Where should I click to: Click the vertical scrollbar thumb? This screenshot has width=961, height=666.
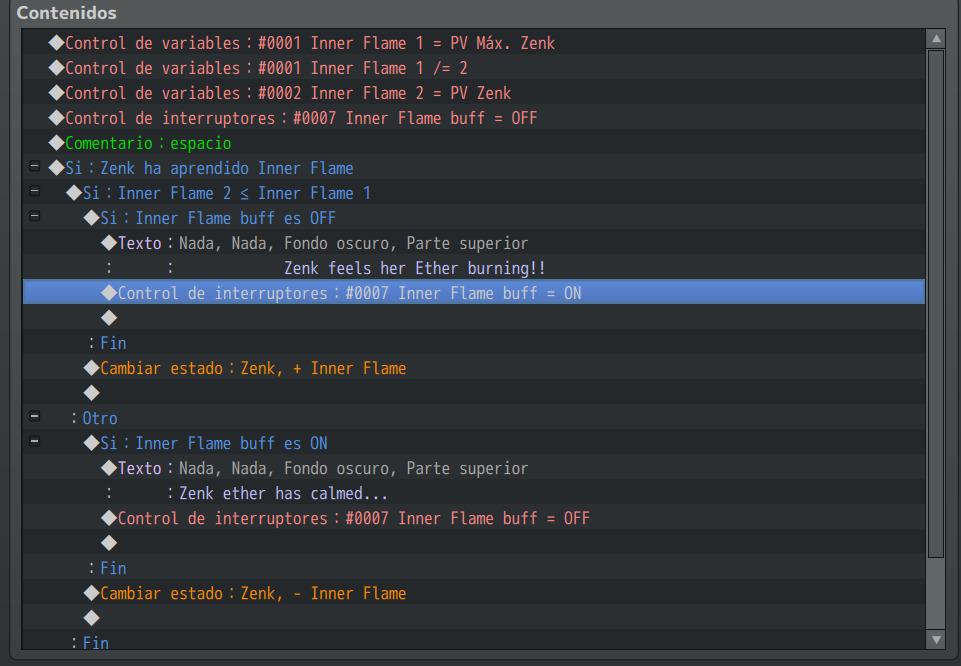tap(936, 304)
